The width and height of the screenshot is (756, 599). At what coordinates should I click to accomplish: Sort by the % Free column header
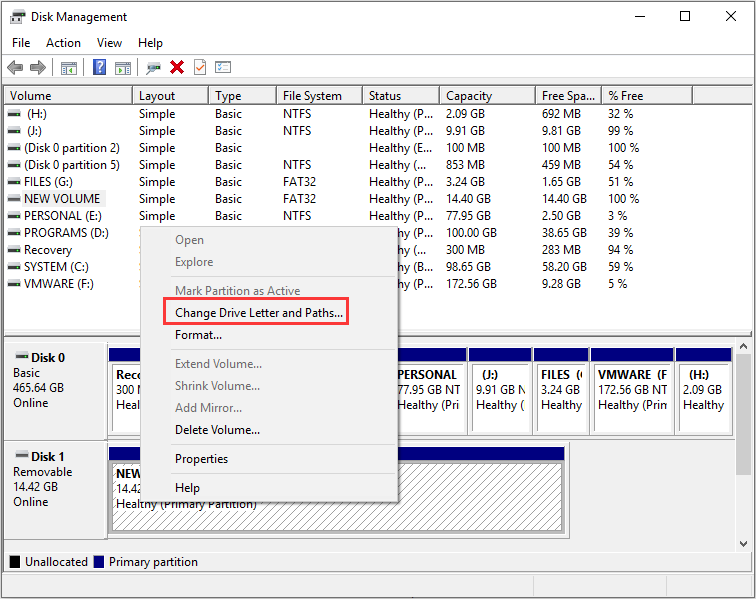(647, 96)
